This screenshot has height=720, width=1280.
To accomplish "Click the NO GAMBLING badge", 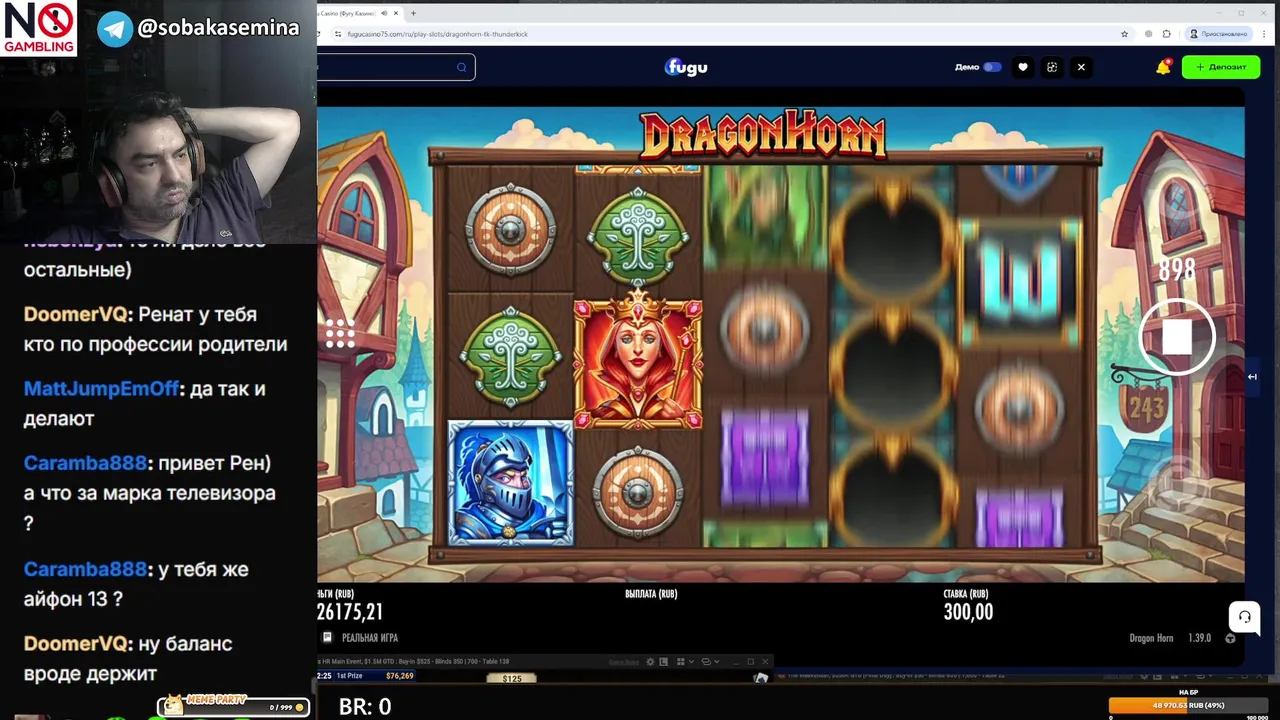I will pyautogui.click(x=39, y=28).
